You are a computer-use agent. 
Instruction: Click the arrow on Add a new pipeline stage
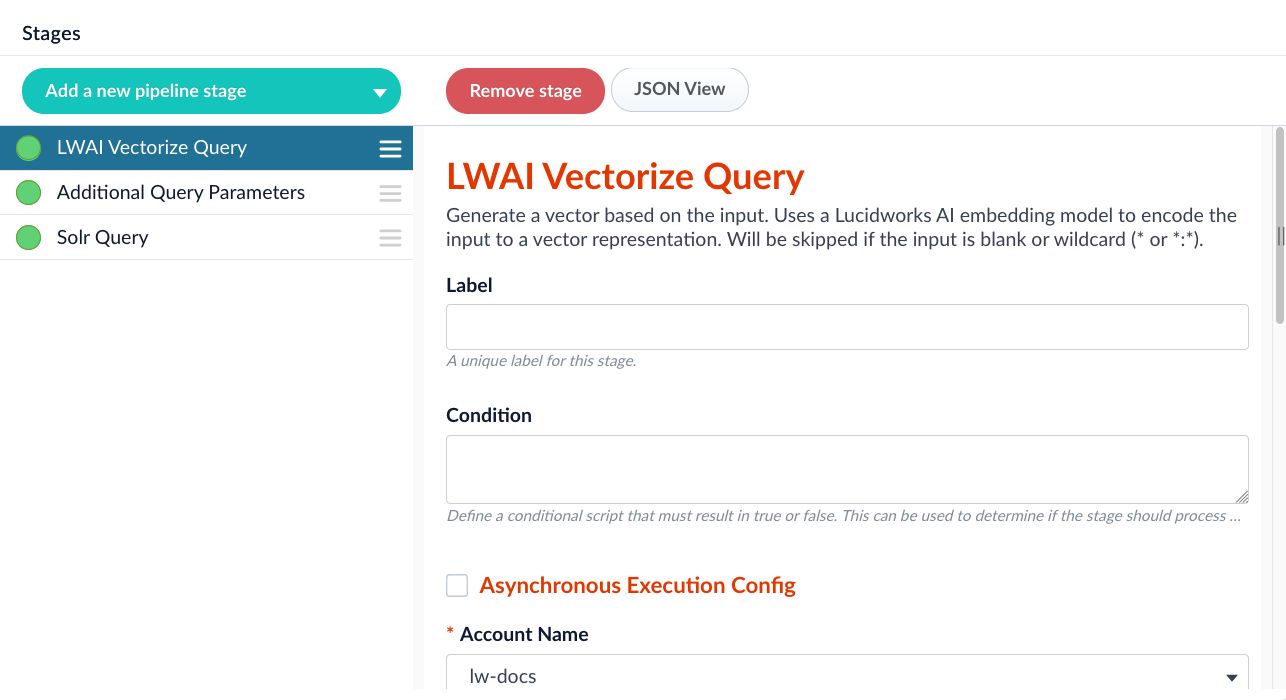coord(379,93)
